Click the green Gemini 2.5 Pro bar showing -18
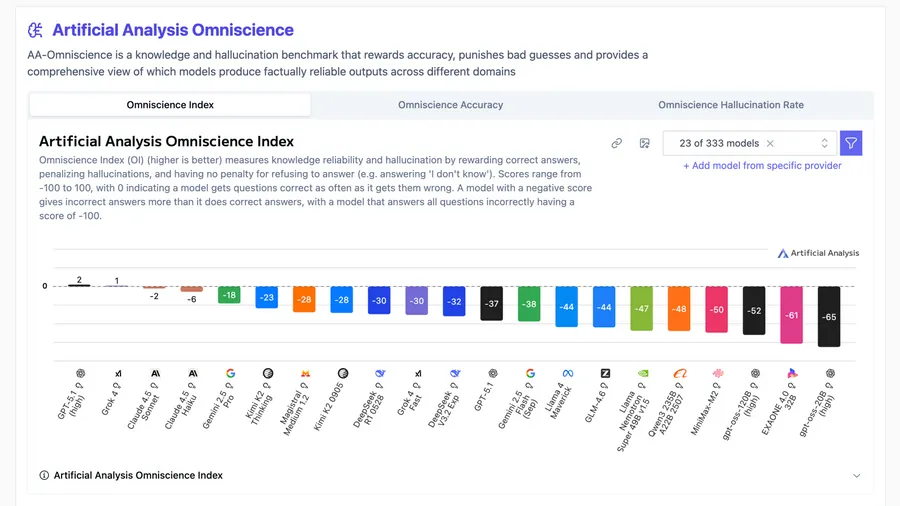The image size is (900, 506). click(229, 295)
